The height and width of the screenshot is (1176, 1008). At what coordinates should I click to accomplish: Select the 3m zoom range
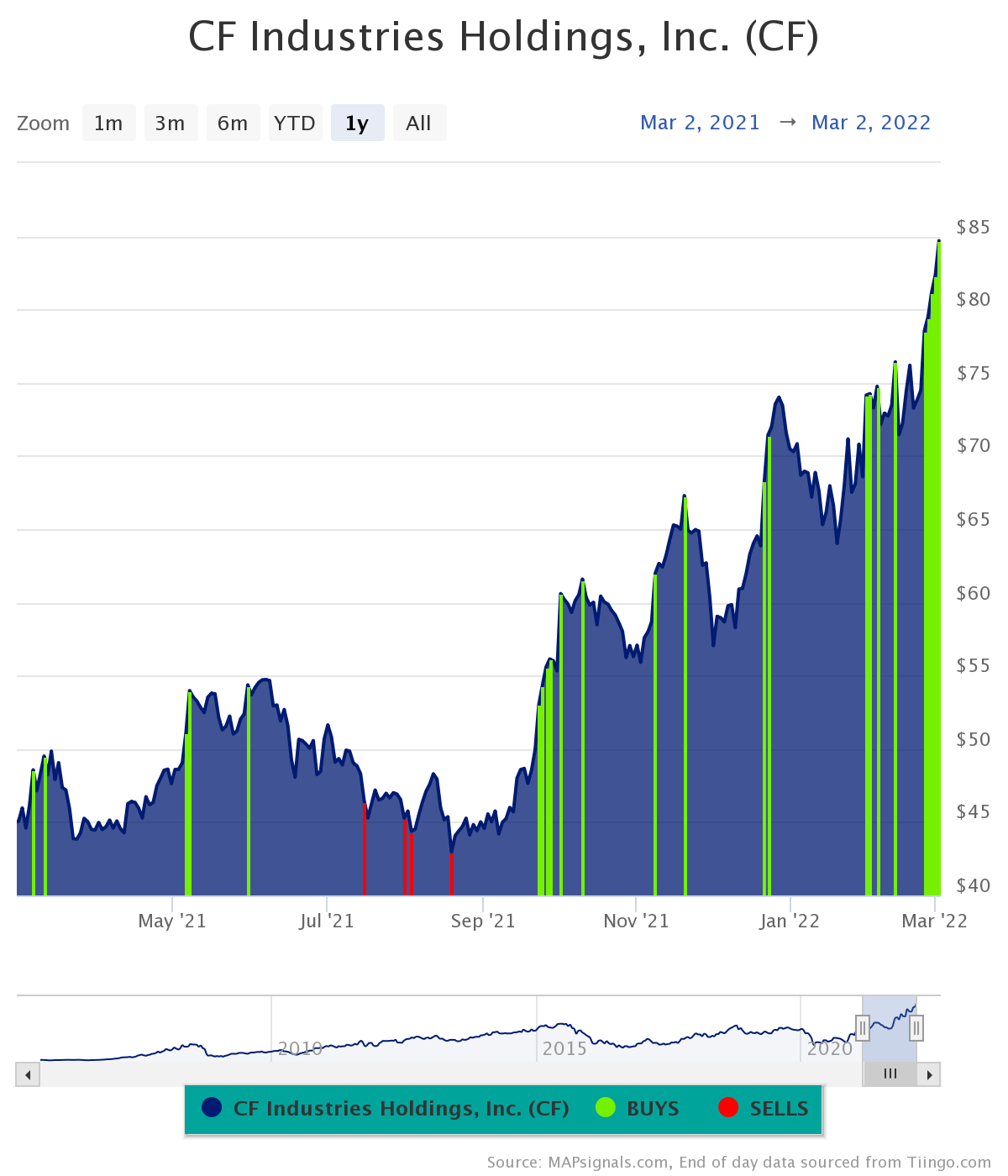[171, 123]
